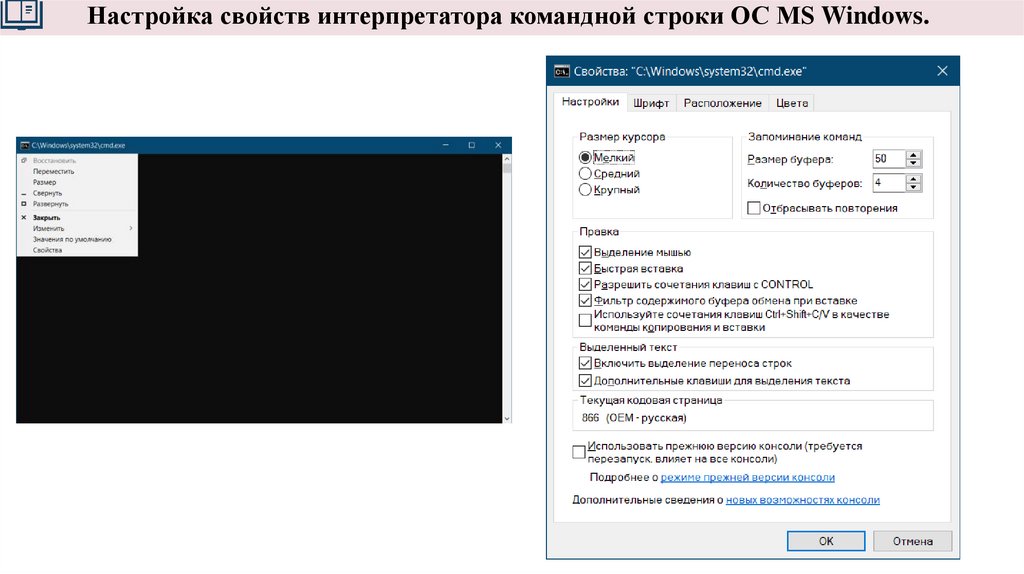The image size is (1024, 574).
Task: Click the Размер буфера value field
Action: 888,159
